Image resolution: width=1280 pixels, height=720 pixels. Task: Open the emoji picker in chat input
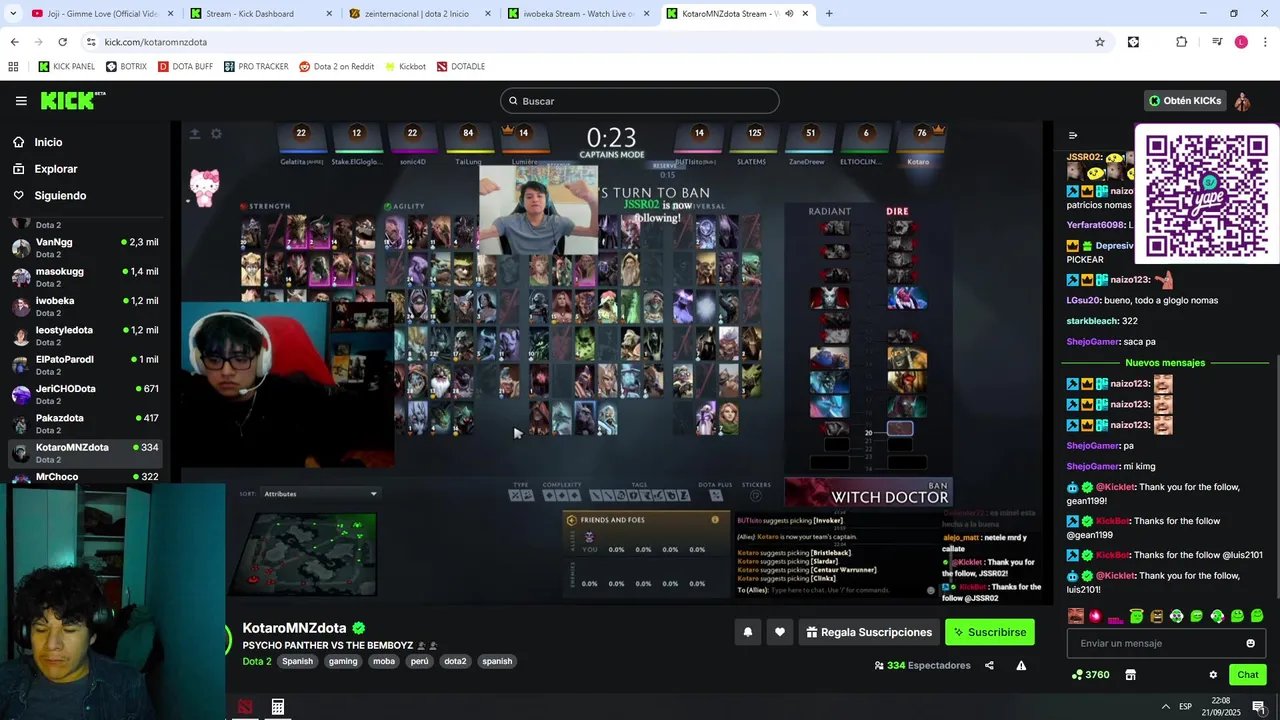click(1250, 643)
